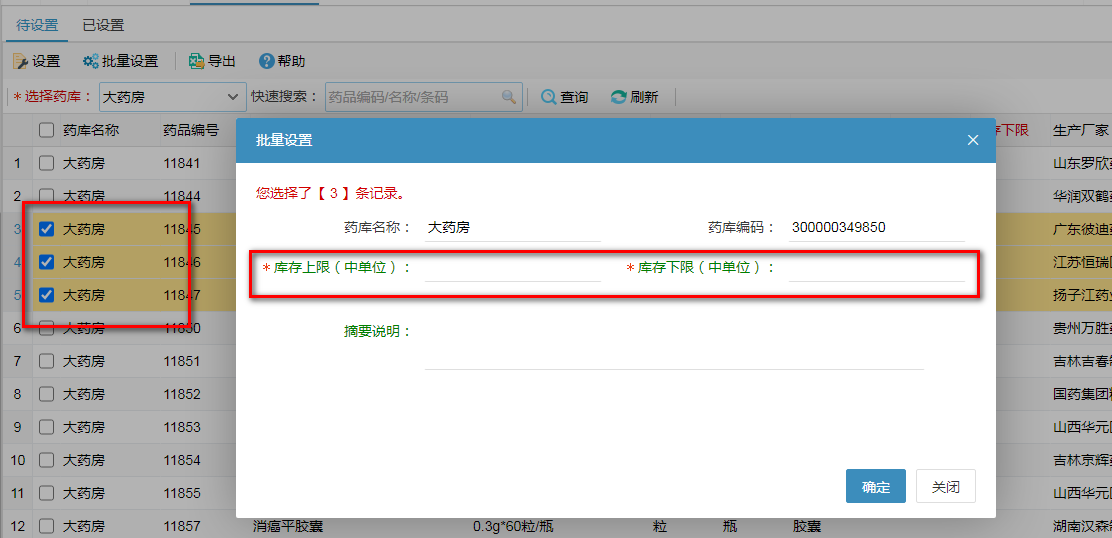
Task: Check the row 11851 checkbox
Action: (x=46, y=361)
